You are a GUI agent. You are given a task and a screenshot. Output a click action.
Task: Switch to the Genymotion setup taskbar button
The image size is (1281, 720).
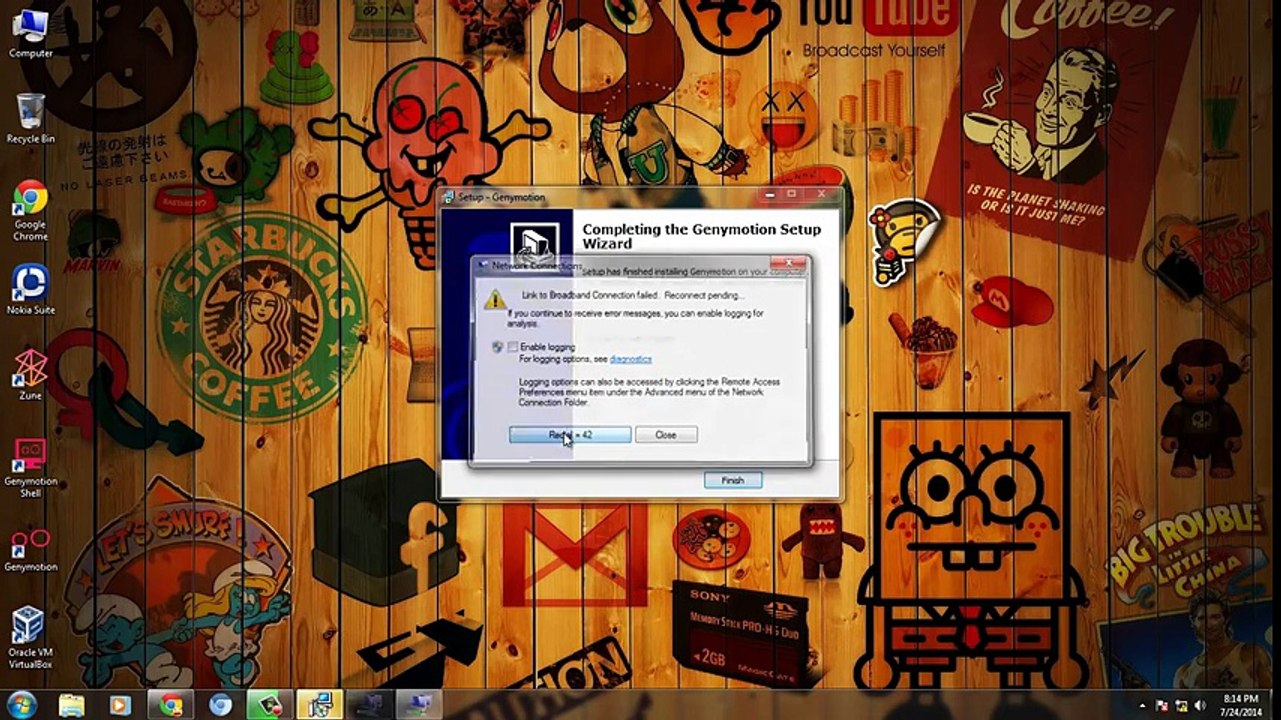(x=320, y=705)
